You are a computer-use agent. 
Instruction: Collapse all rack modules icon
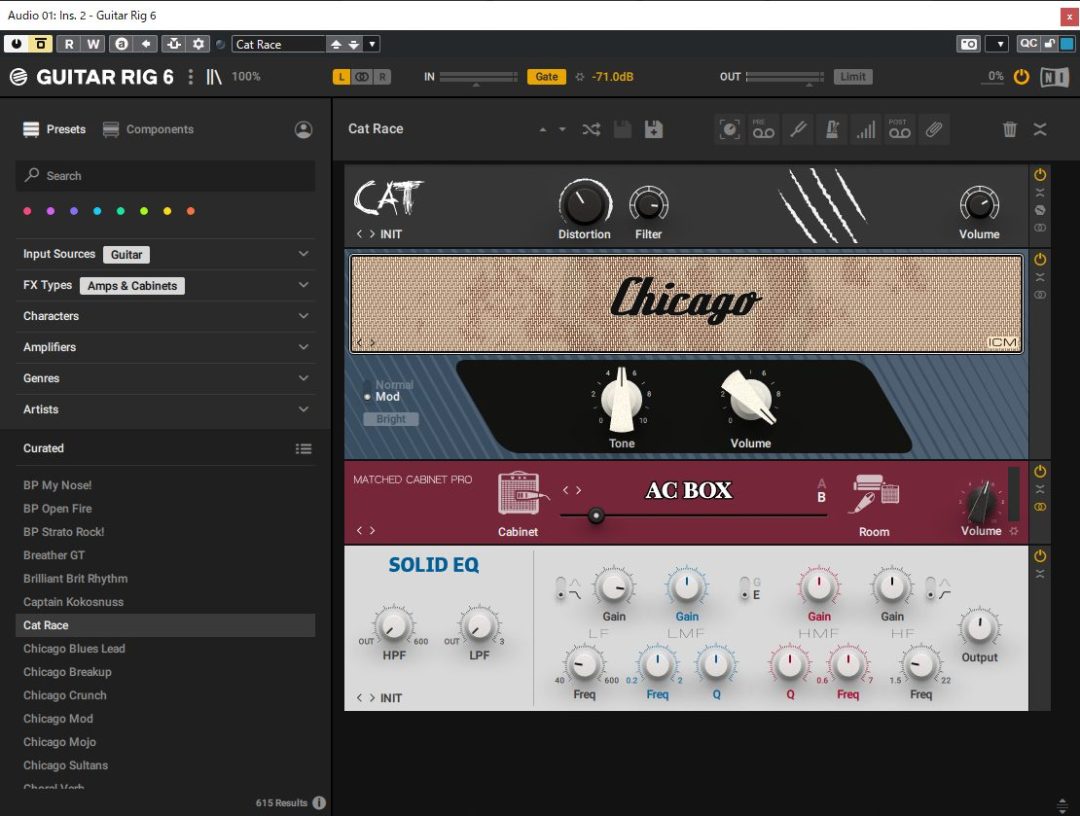[x=1040, y=129]
